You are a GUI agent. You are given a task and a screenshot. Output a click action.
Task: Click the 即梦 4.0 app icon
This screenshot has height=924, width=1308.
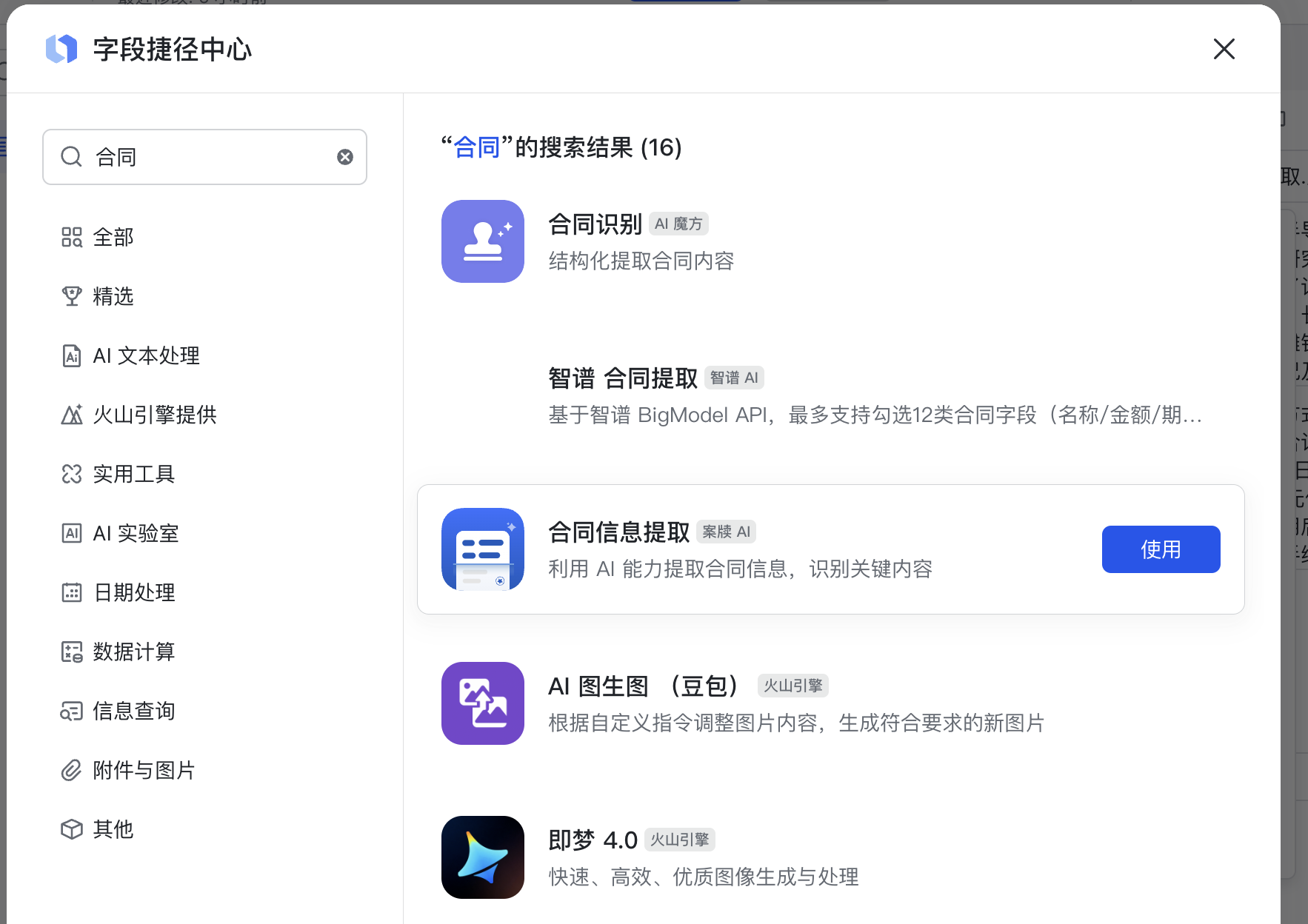pos(482,857)
